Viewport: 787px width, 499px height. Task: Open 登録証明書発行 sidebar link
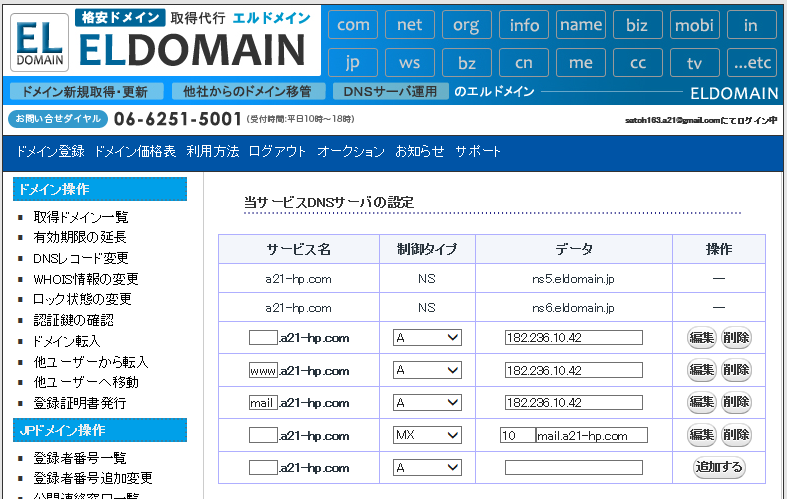click(80, 403)
